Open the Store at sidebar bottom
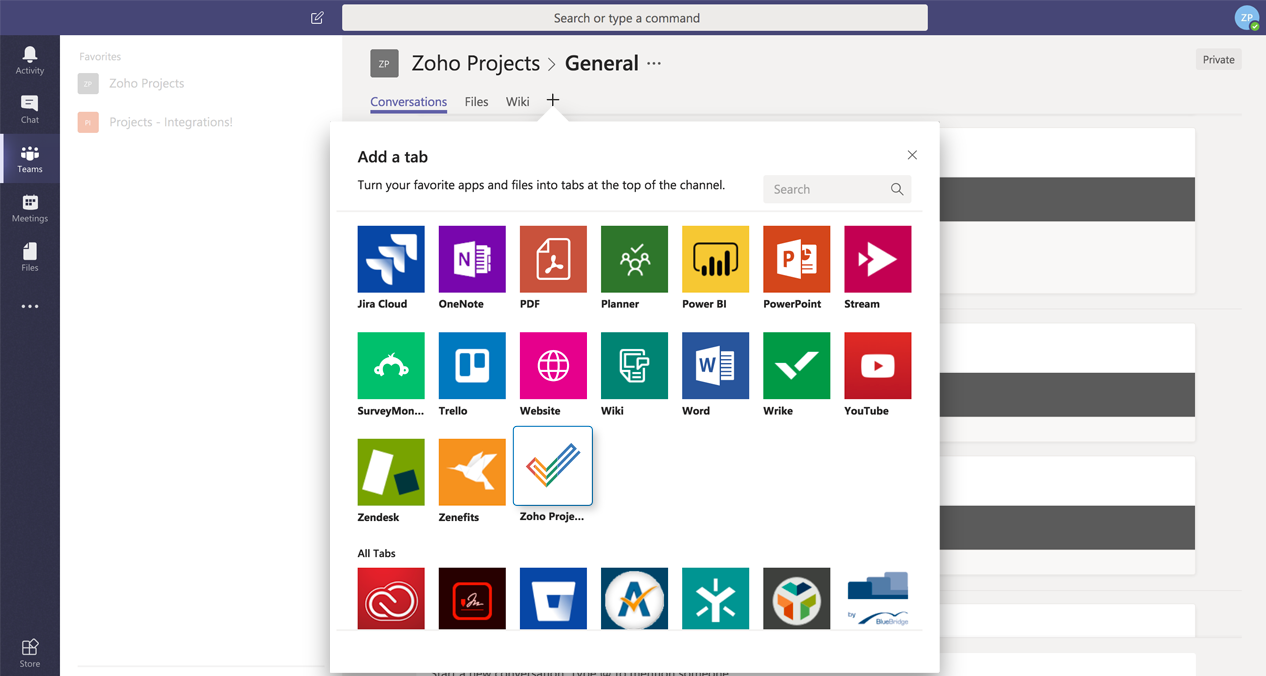Image resolution: width=1266 pixels, height=676 pixels. coord(30,653)
